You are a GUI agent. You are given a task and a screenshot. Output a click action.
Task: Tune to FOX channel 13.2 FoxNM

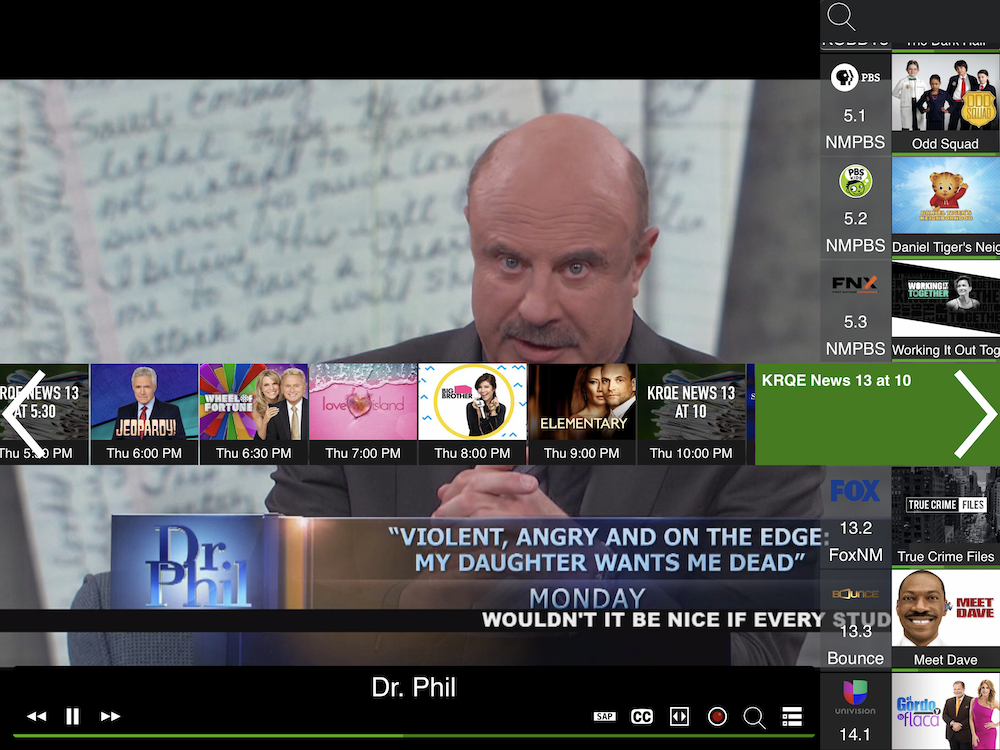click(x=855, y=517)
